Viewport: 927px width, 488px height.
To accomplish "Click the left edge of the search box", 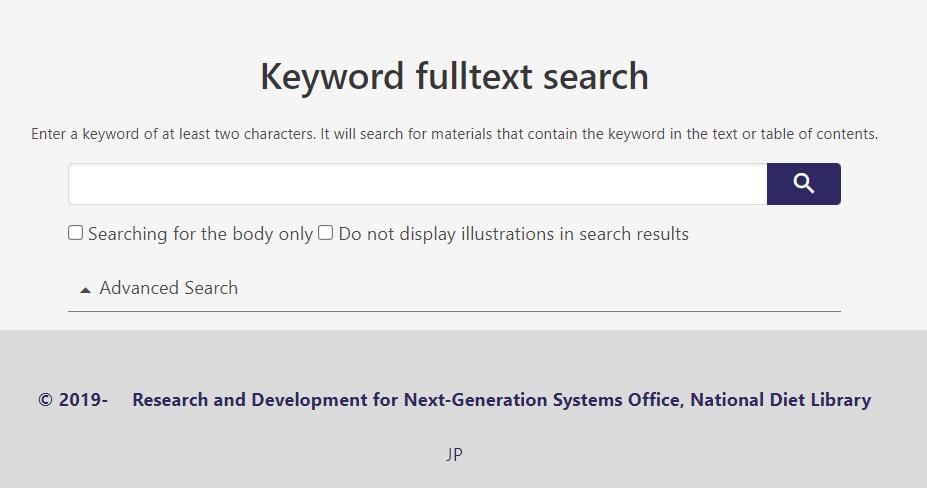I will coord(80,184).
